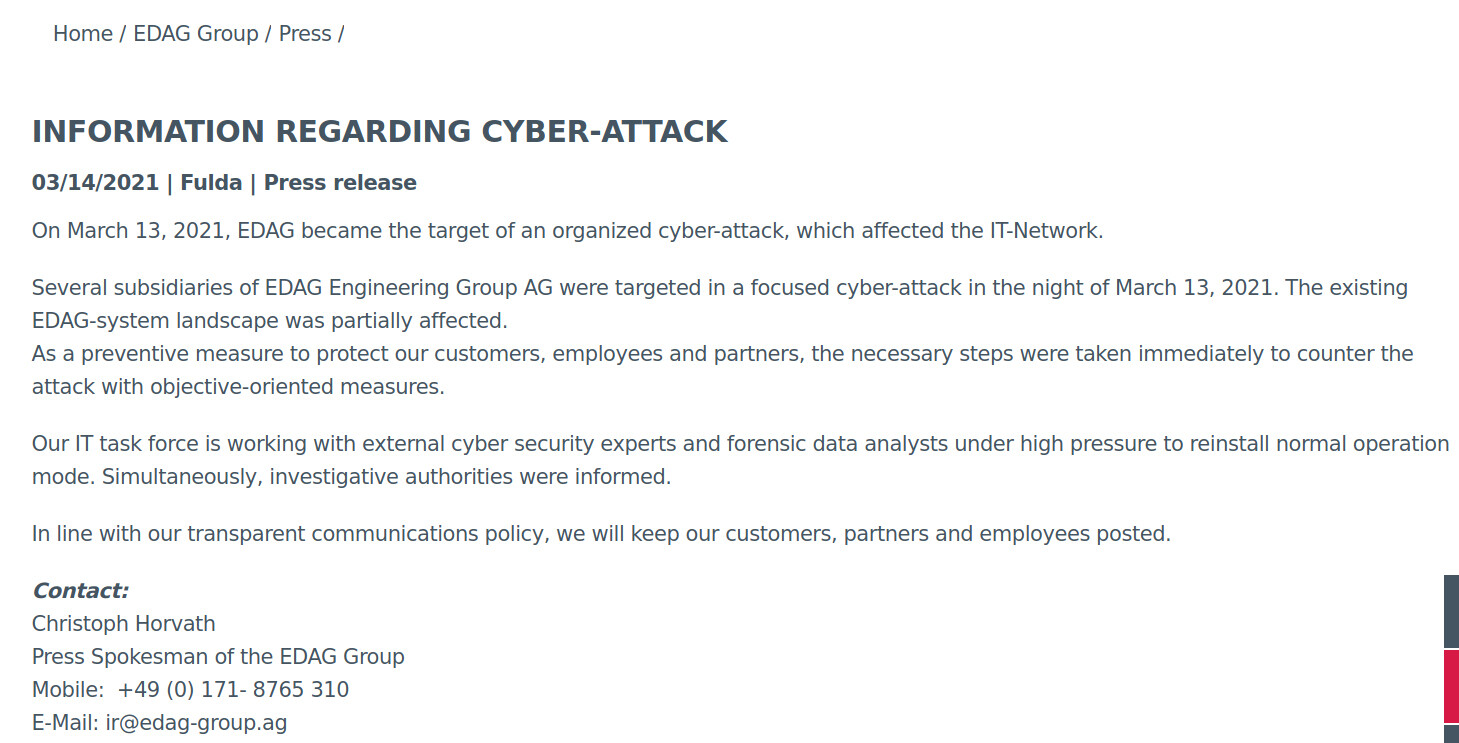Click the red side tab on the right edge

pyautogui.click(x=1451, y=685)
